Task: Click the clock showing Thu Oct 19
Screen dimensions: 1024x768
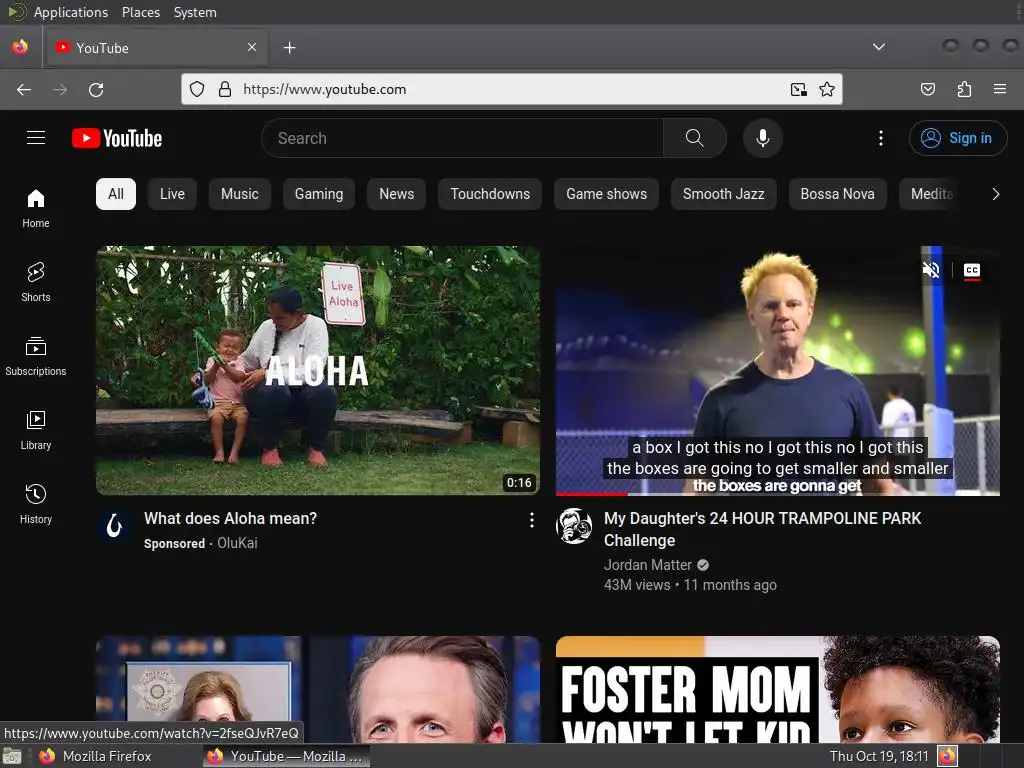Action: pos(878,756)
